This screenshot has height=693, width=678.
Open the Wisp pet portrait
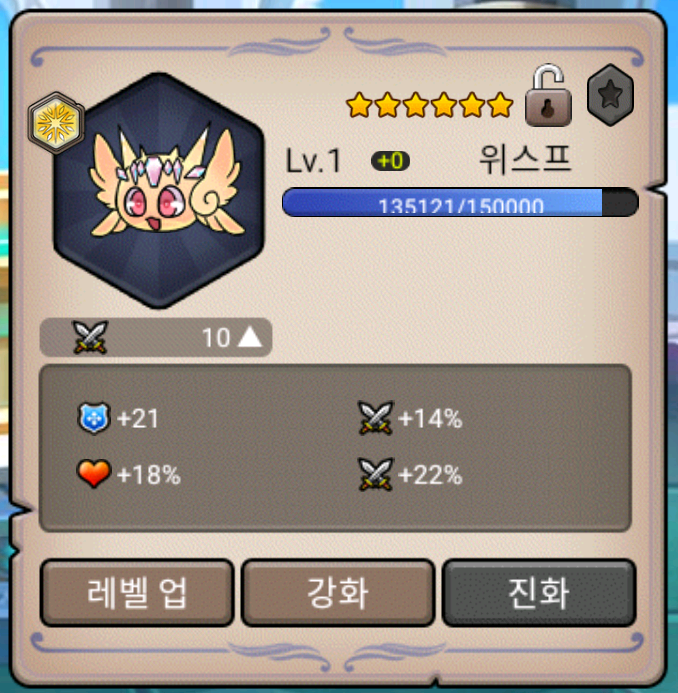[159, 190]
